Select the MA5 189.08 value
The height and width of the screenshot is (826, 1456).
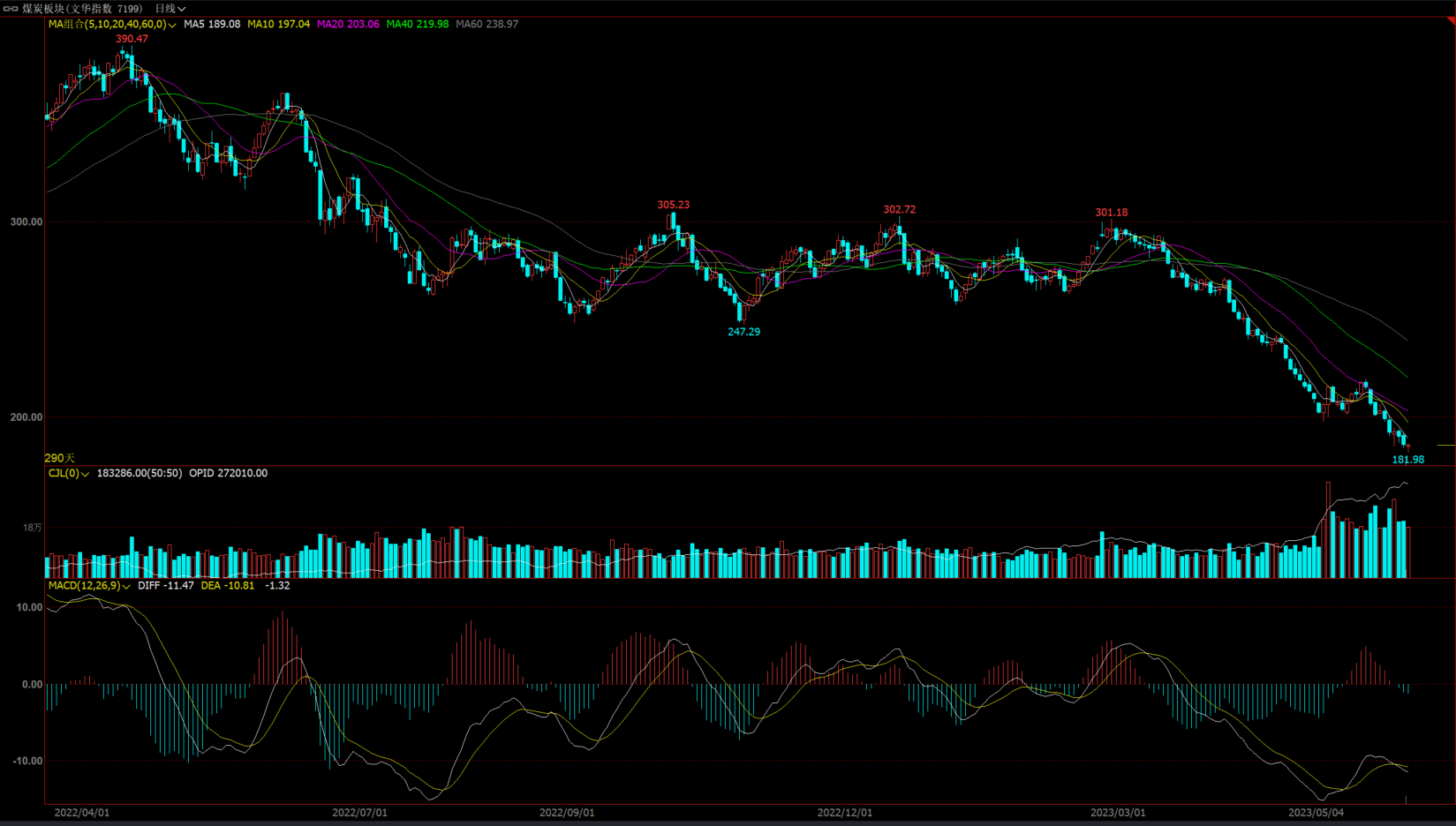coord(212,24)
